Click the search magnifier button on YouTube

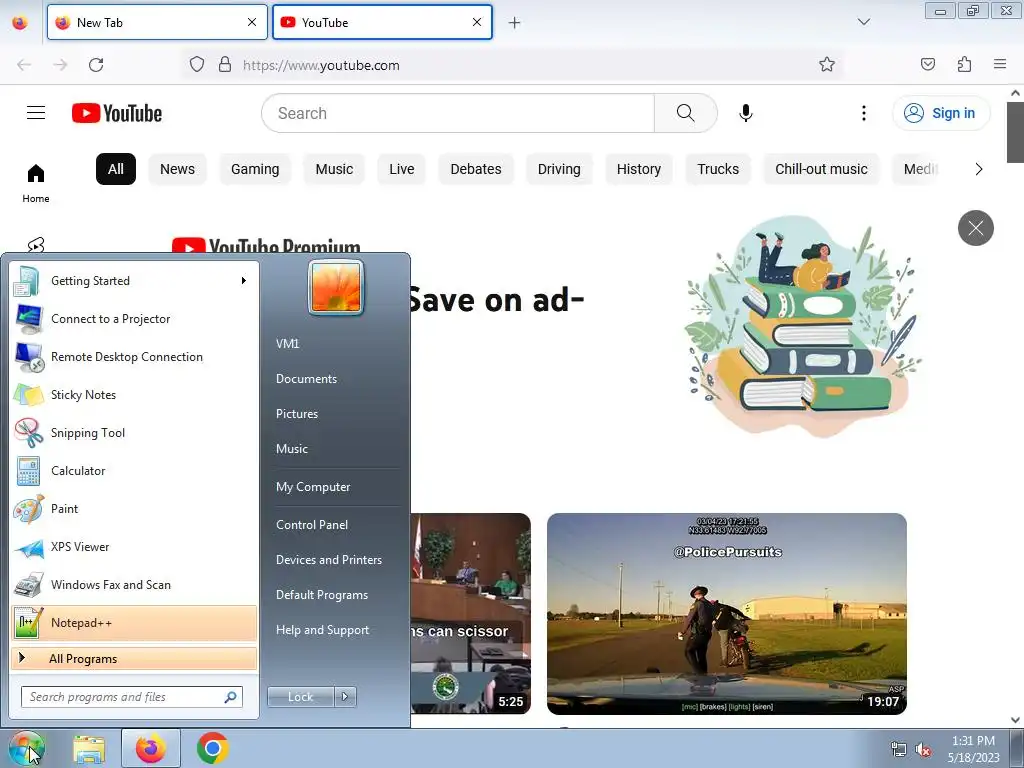click(x=686, y=113)
